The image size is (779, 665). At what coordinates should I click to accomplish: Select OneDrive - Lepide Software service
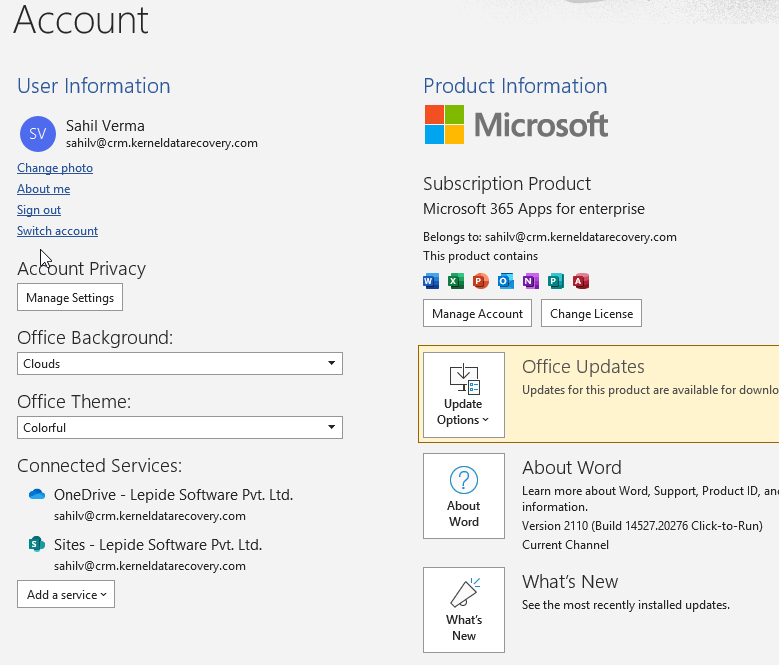pyautogui.click(x=173, y=495)
